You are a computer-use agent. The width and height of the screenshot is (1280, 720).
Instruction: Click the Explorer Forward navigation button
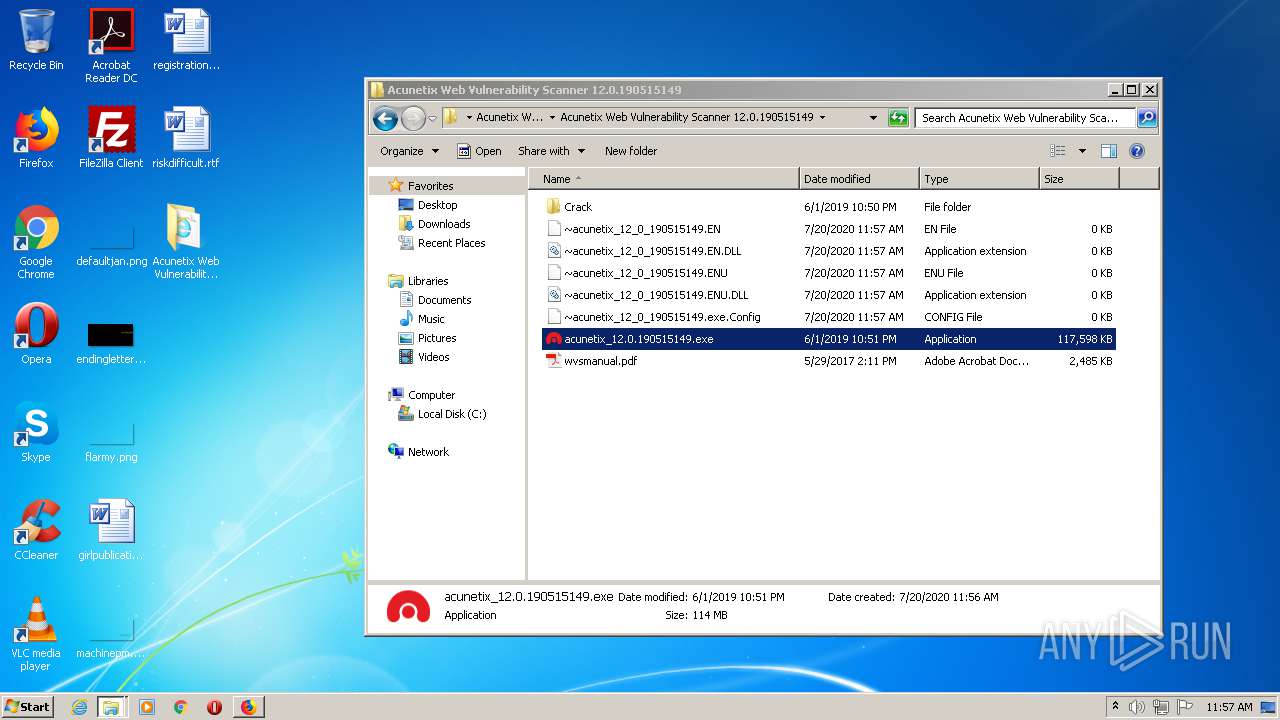413,118
